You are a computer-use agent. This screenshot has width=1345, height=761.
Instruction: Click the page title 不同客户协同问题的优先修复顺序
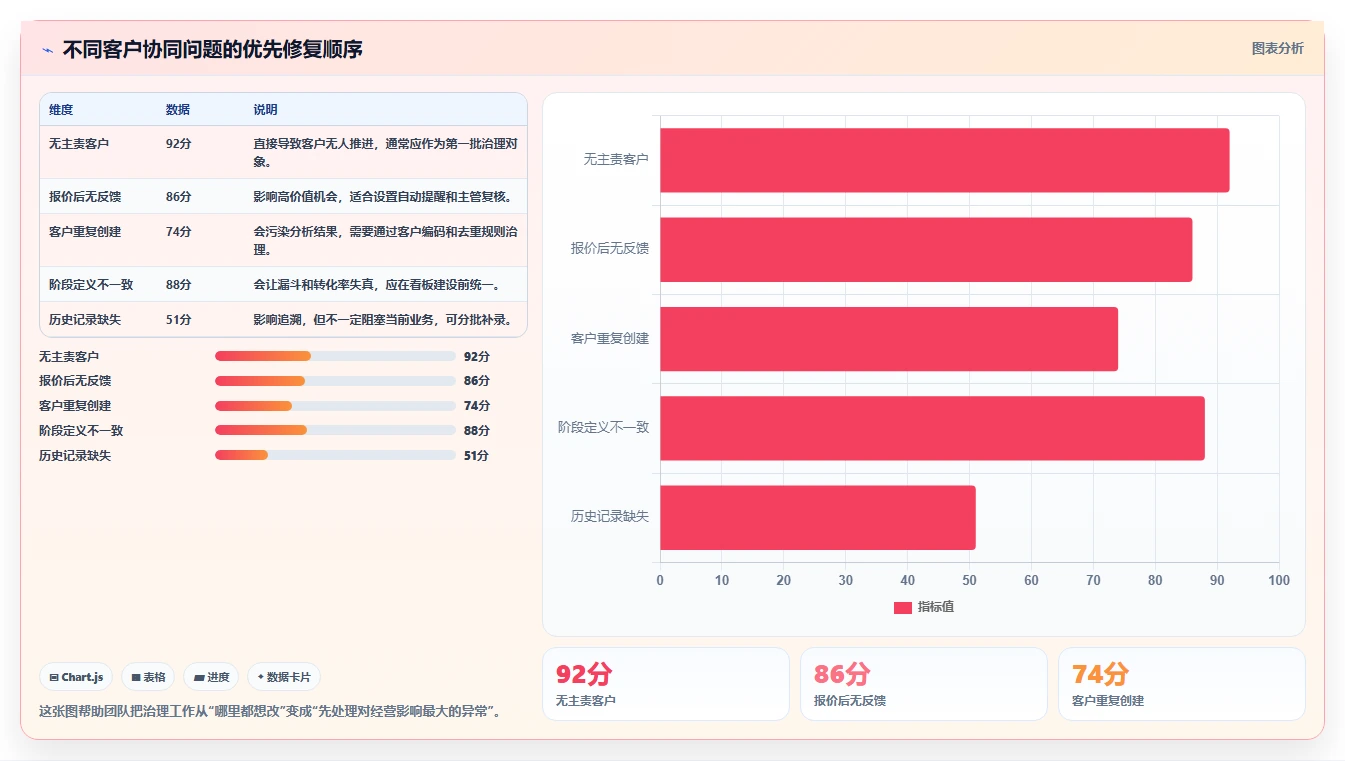click(212, 50)
